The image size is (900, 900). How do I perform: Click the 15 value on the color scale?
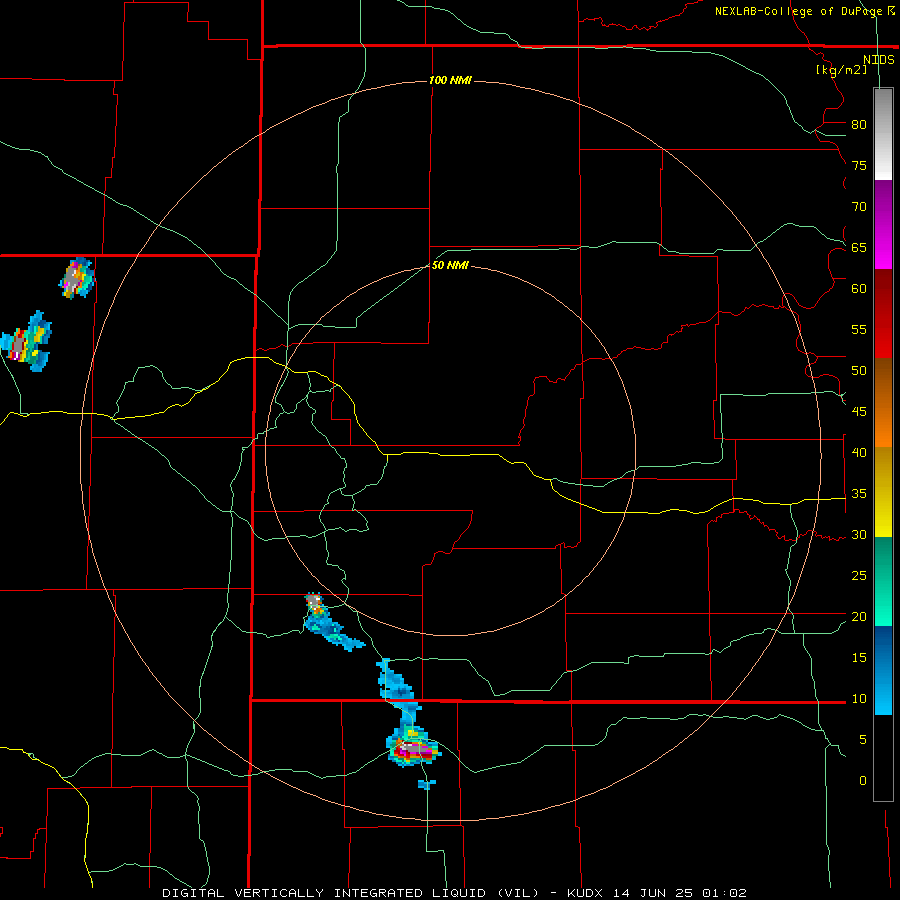pos(859,658)
